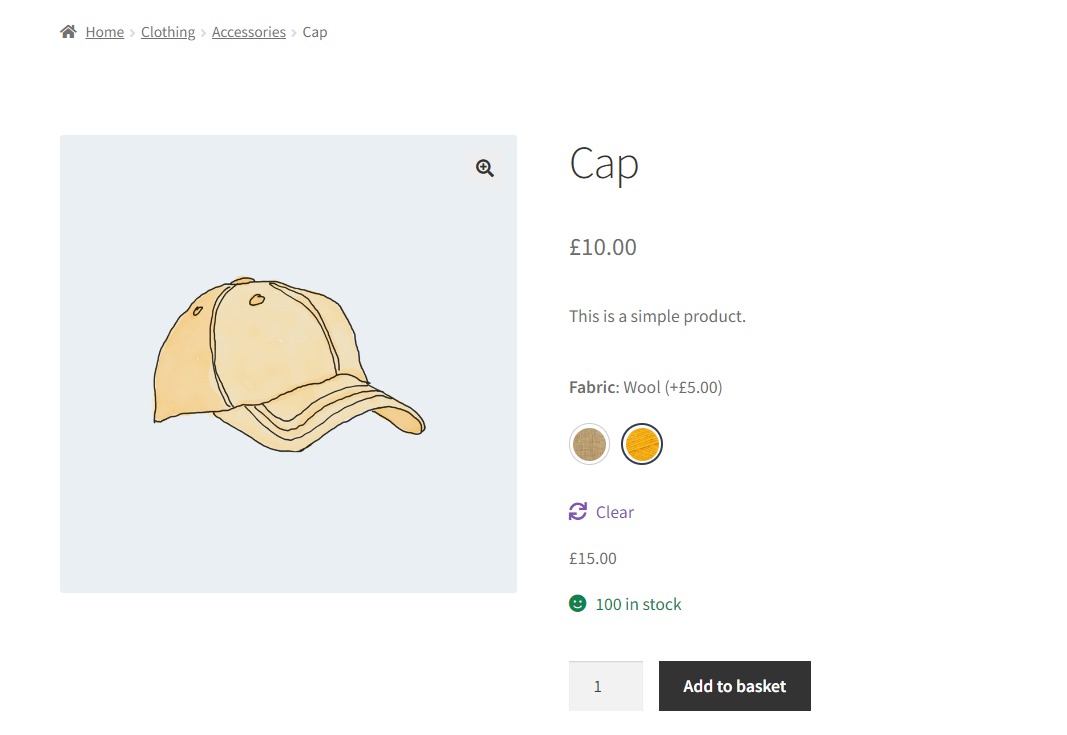
Task: Click the Cap breadcrumb label
Action: click(x=314, y=32)
